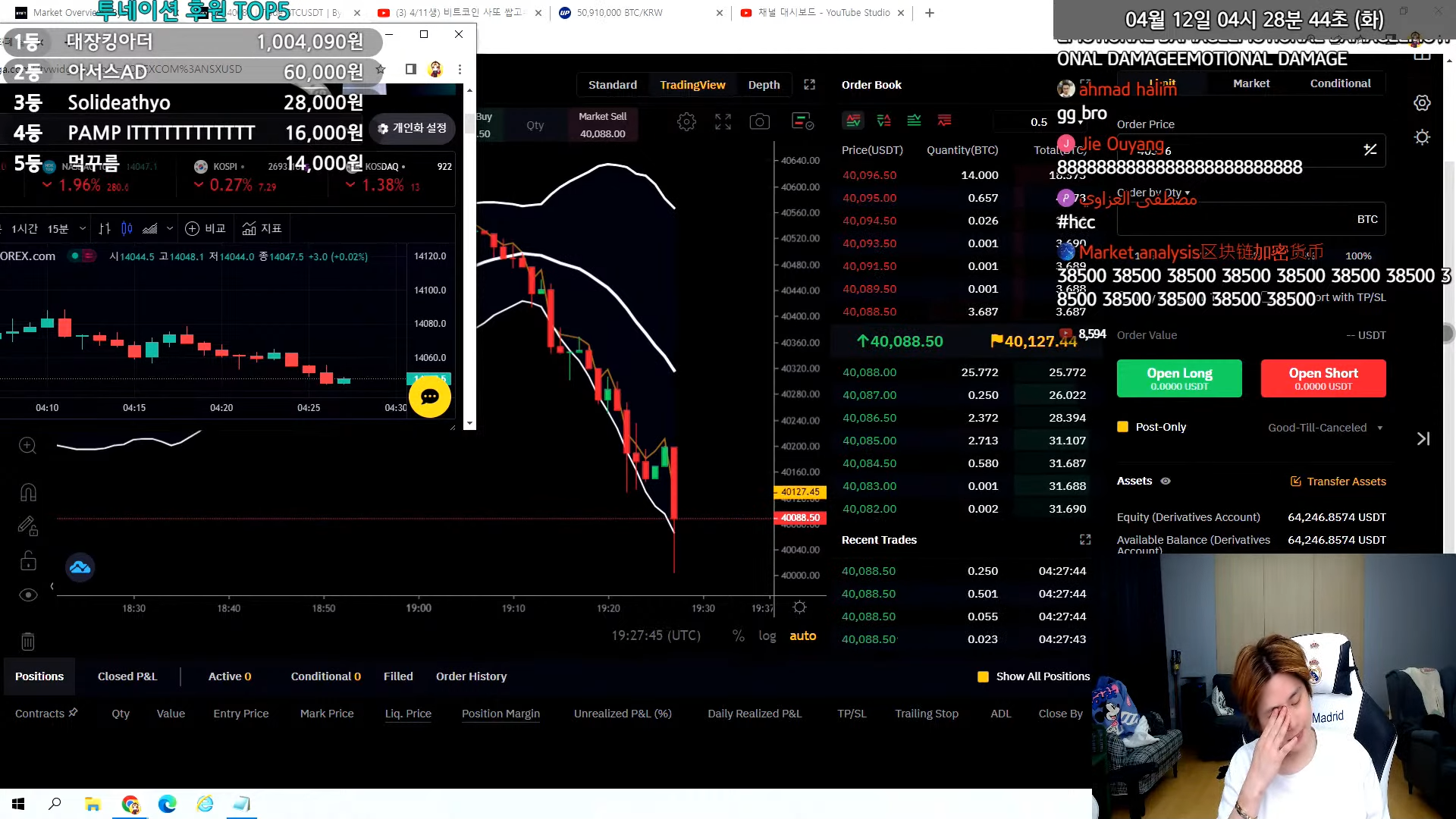Select bar chart style in small window
Screen dimensions: 1456x819
coord(105,228)
